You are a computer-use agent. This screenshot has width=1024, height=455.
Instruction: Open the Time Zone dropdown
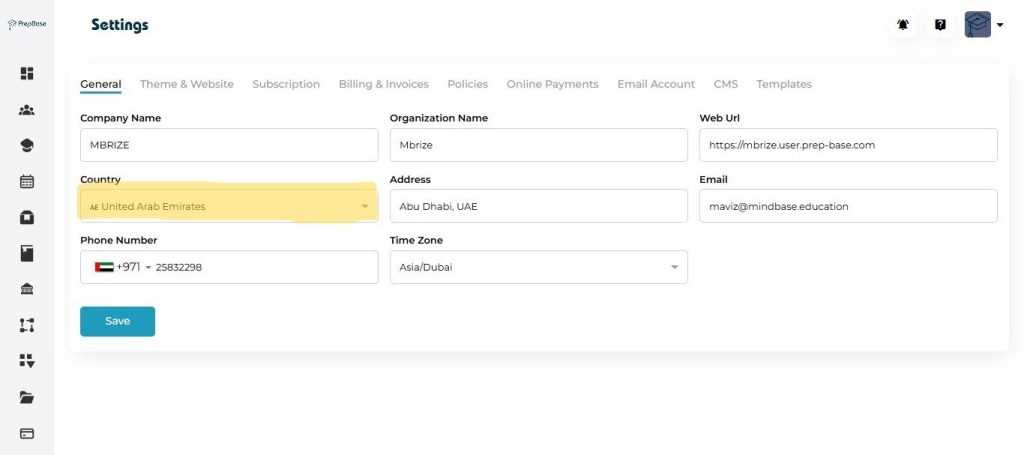tap(538, 267)
